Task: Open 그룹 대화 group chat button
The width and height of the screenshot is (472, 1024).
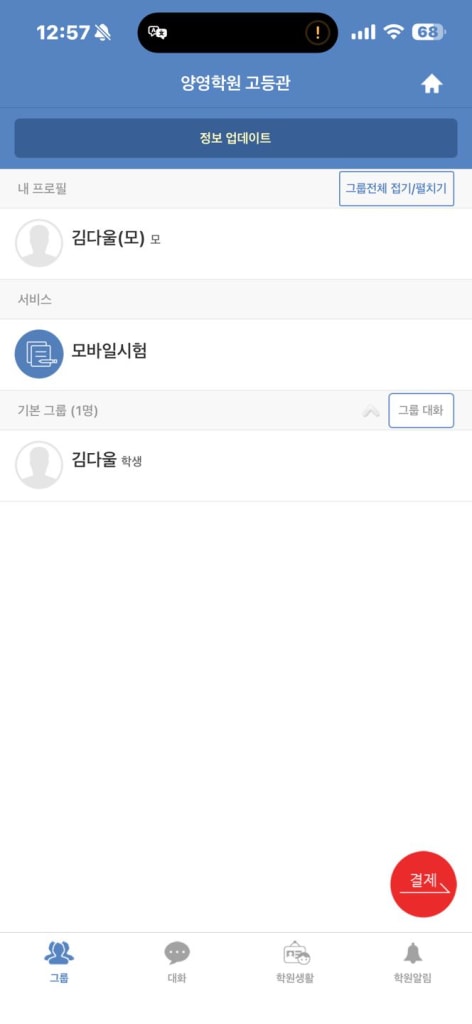Action: pos(421,411)
